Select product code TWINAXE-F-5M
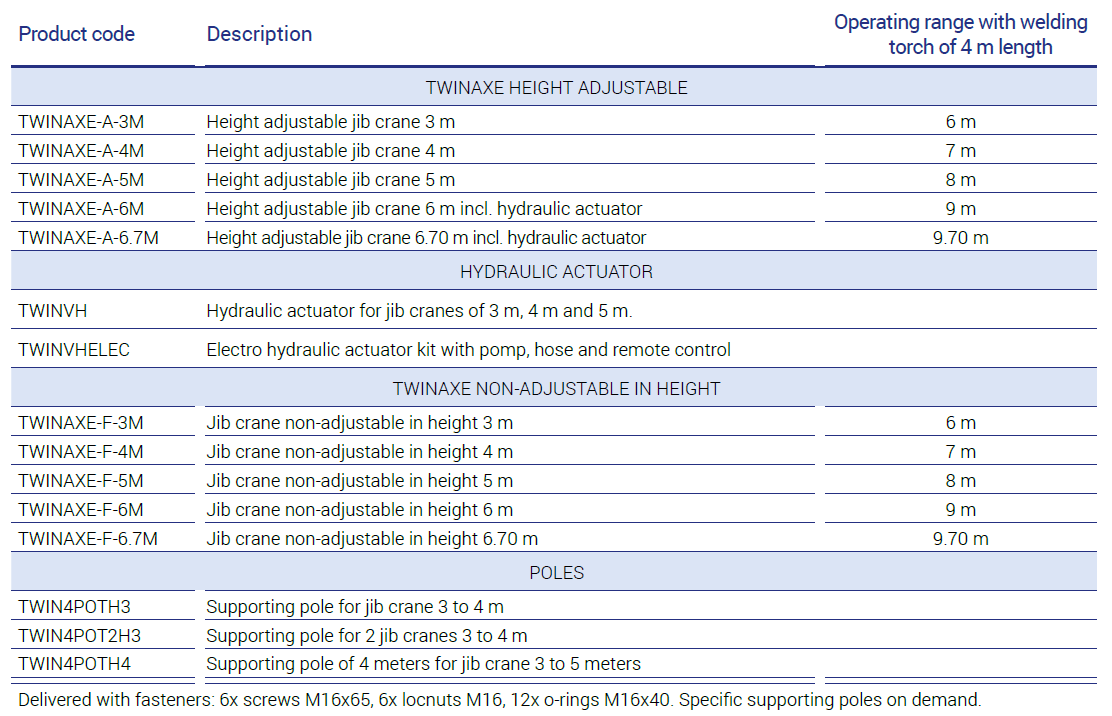The width and height of the screenshot is (1112, 716). click(x=81, y=481)
